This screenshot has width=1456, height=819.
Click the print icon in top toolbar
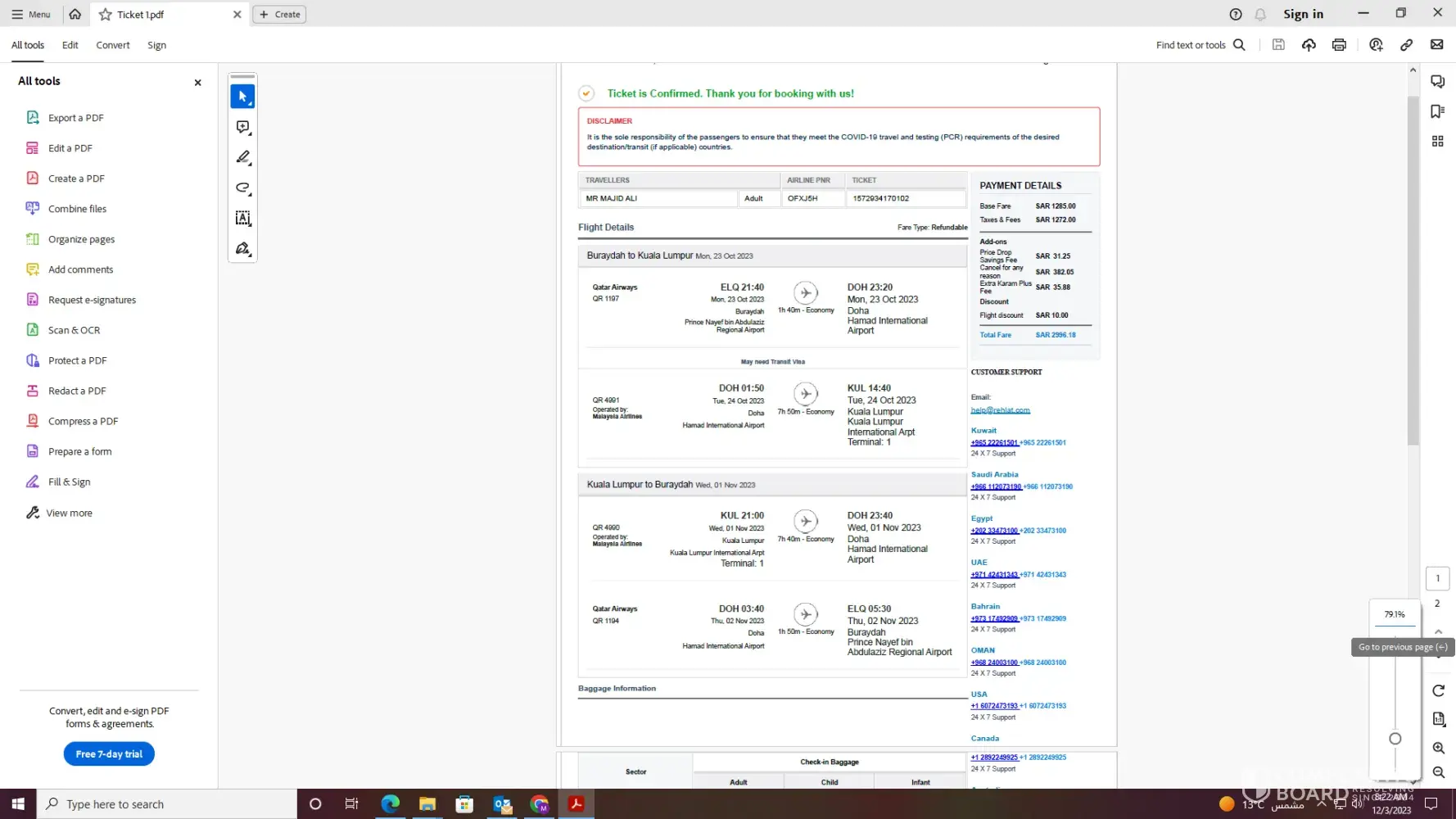pos(1339,45)
